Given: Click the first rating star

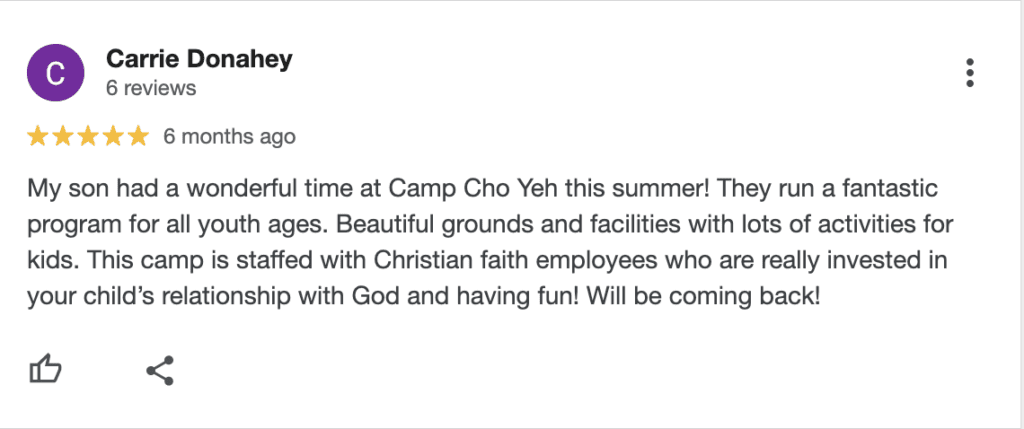Looking at the screenshot, I should 37,136.
